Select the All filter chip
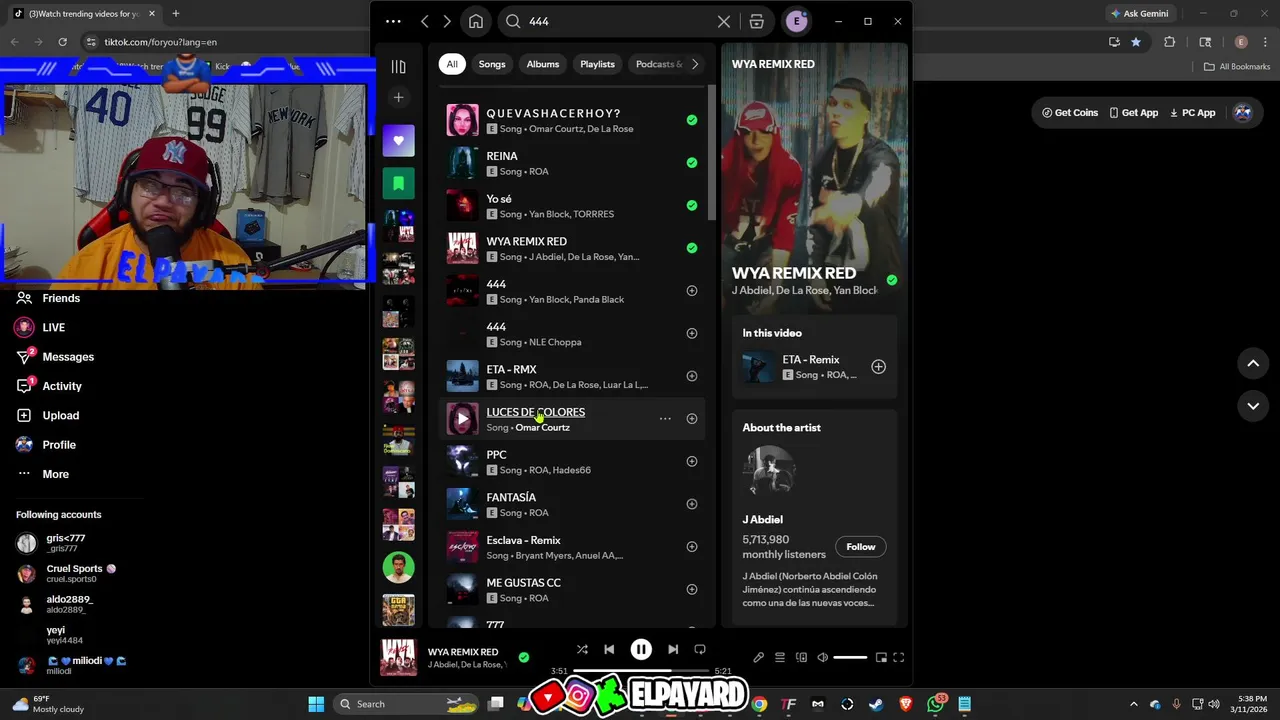Viewport: 1280px width, 720px height. tap(452, 64)
